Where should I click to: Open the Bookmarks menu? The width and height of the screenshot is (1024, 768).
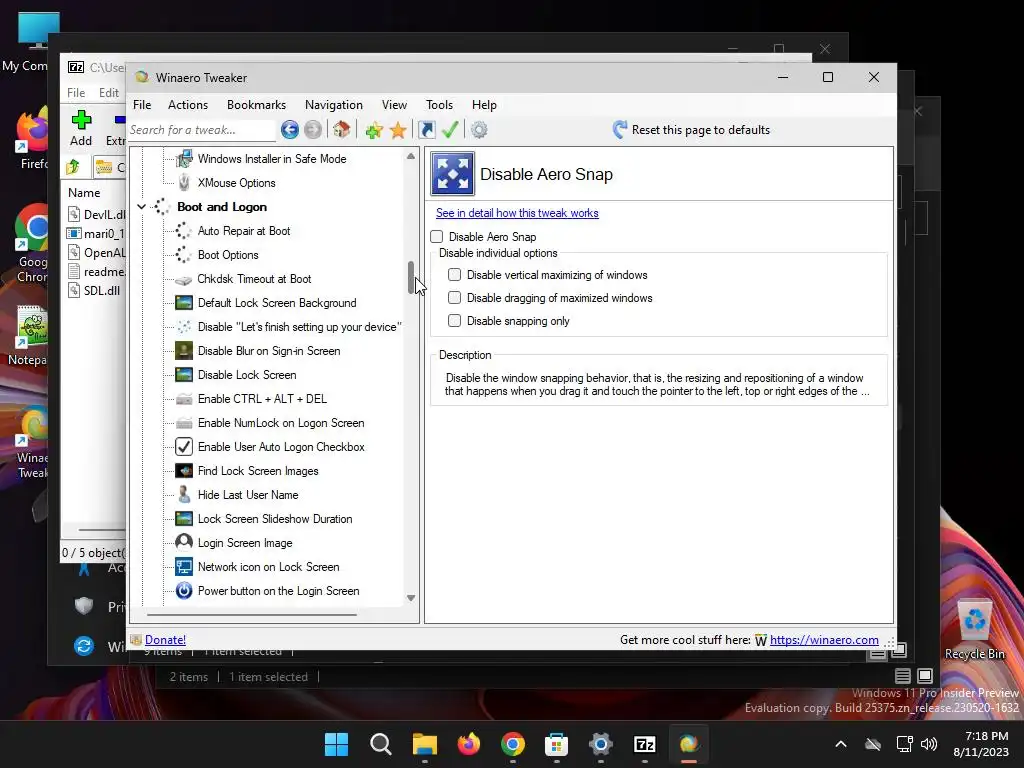coord(257,104)
